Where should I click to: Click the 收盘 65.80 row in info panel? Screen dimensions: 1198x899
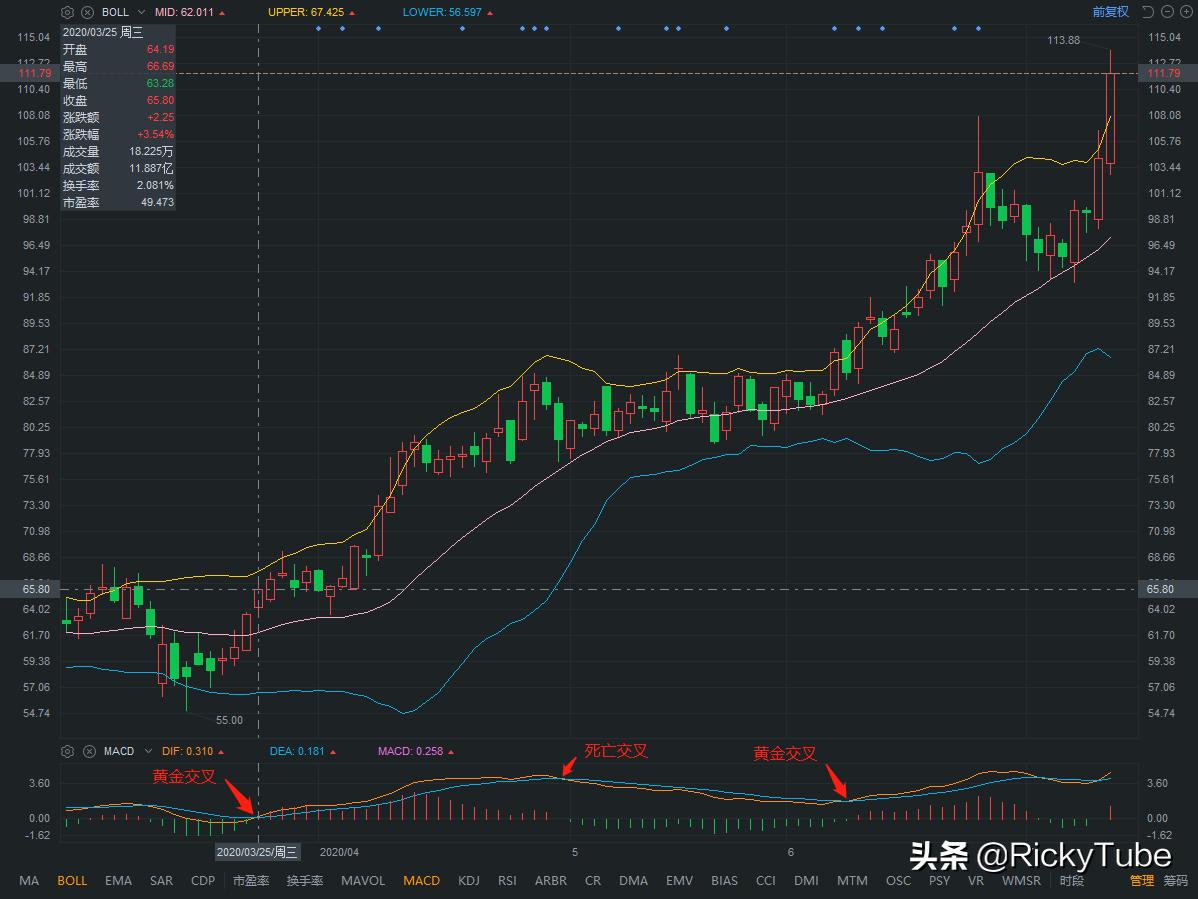tap(118, 100)
